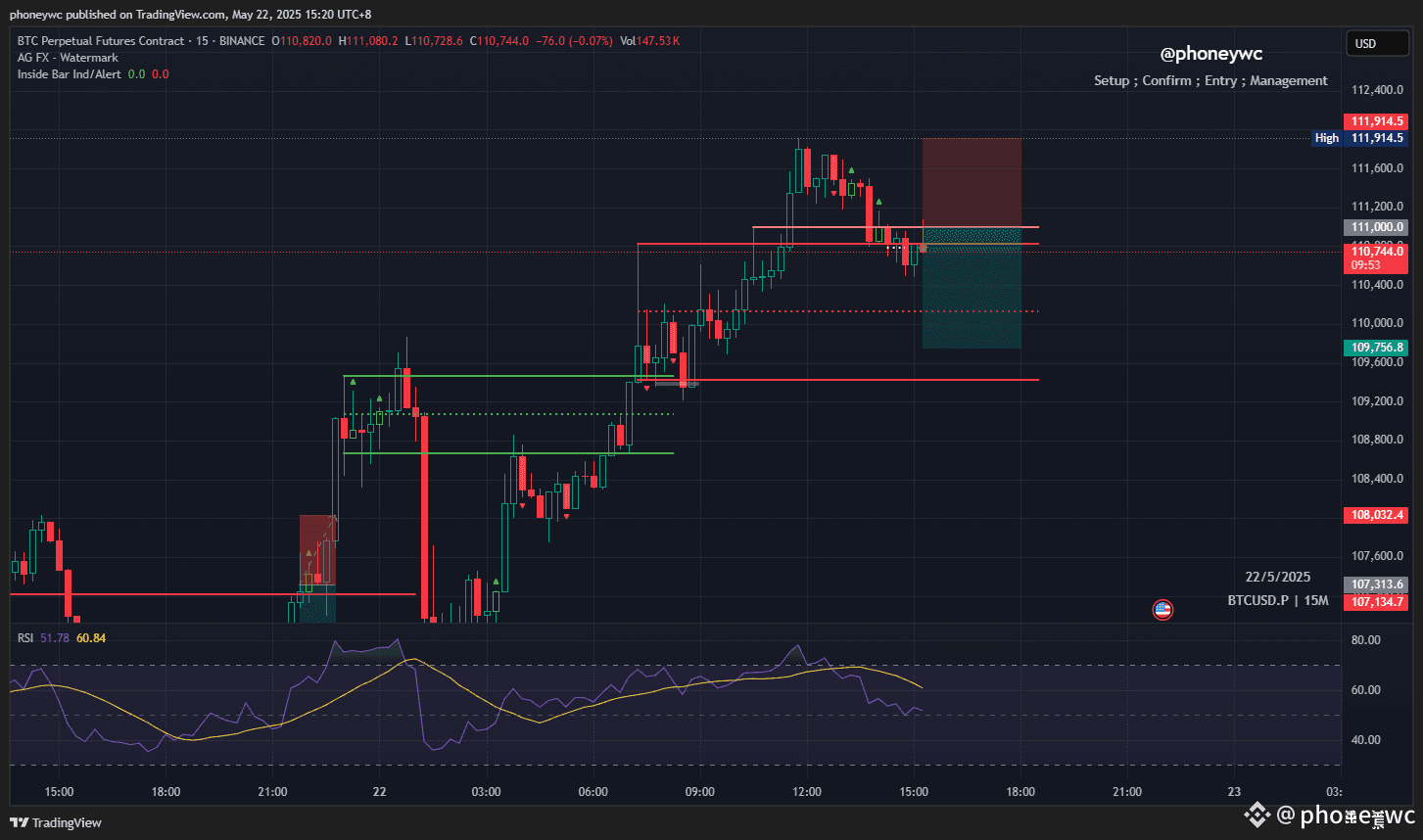This screenshot has width=1423, height=840.
Task: Click the 112,400.0 price axis label
Action: click(1377, 90)
